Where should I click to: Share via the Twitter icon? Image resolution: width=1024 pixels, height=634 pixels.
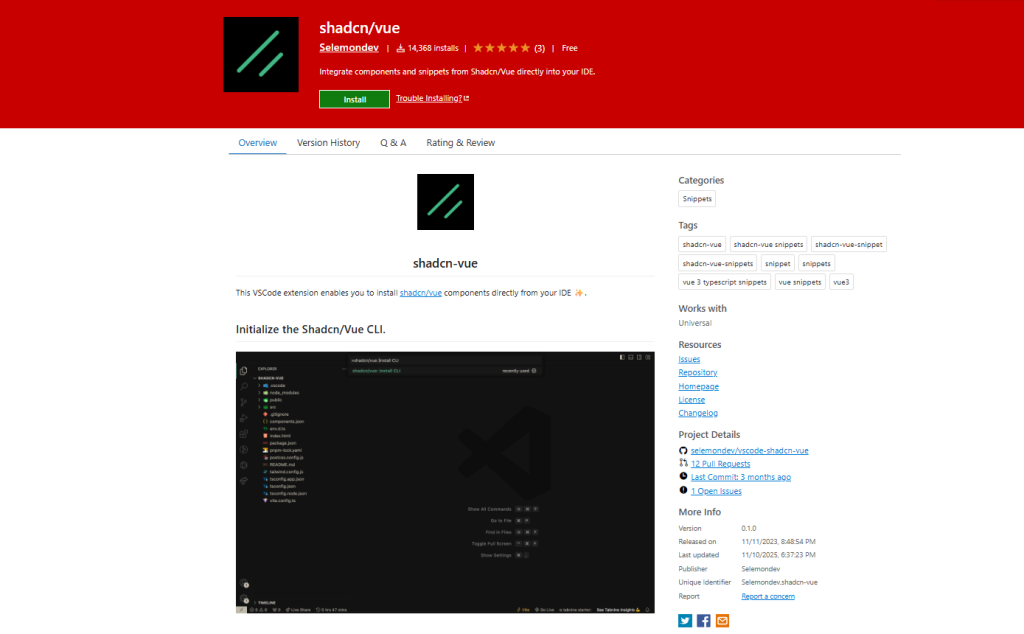pos(684,620)
